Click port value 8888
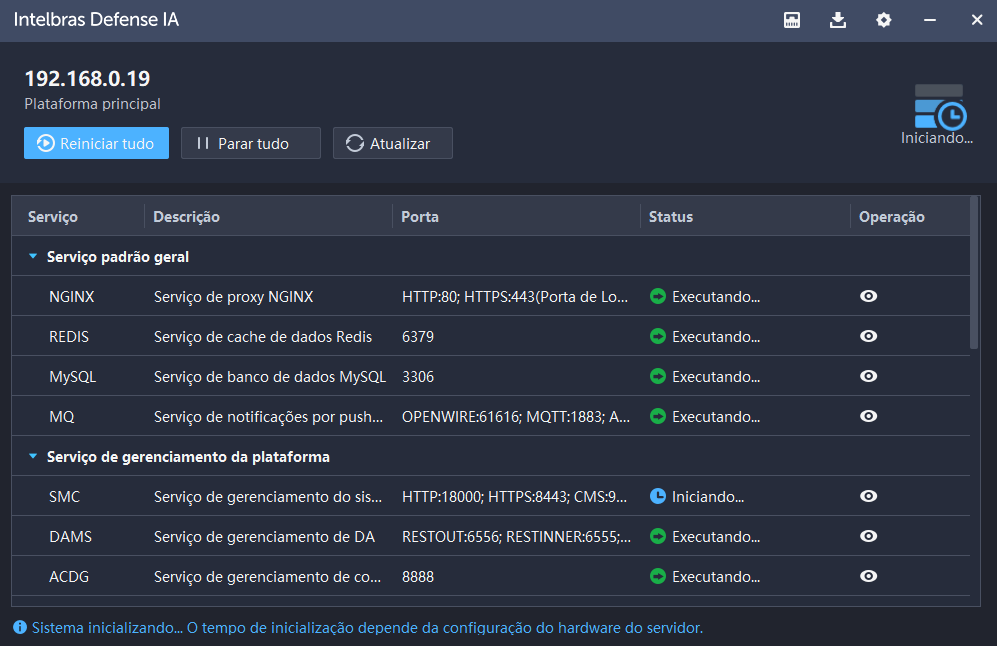Viewport: 997px width, 646px height. [418, 577]
